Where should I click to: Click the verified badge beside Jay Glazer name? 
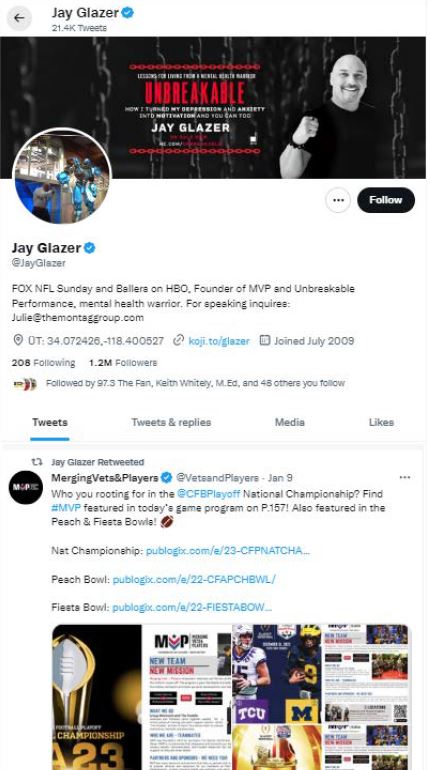pos(89,248)
